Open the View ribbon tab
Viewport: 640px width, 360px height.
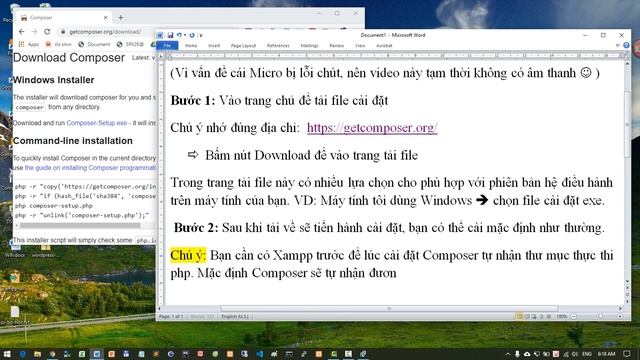360,46
